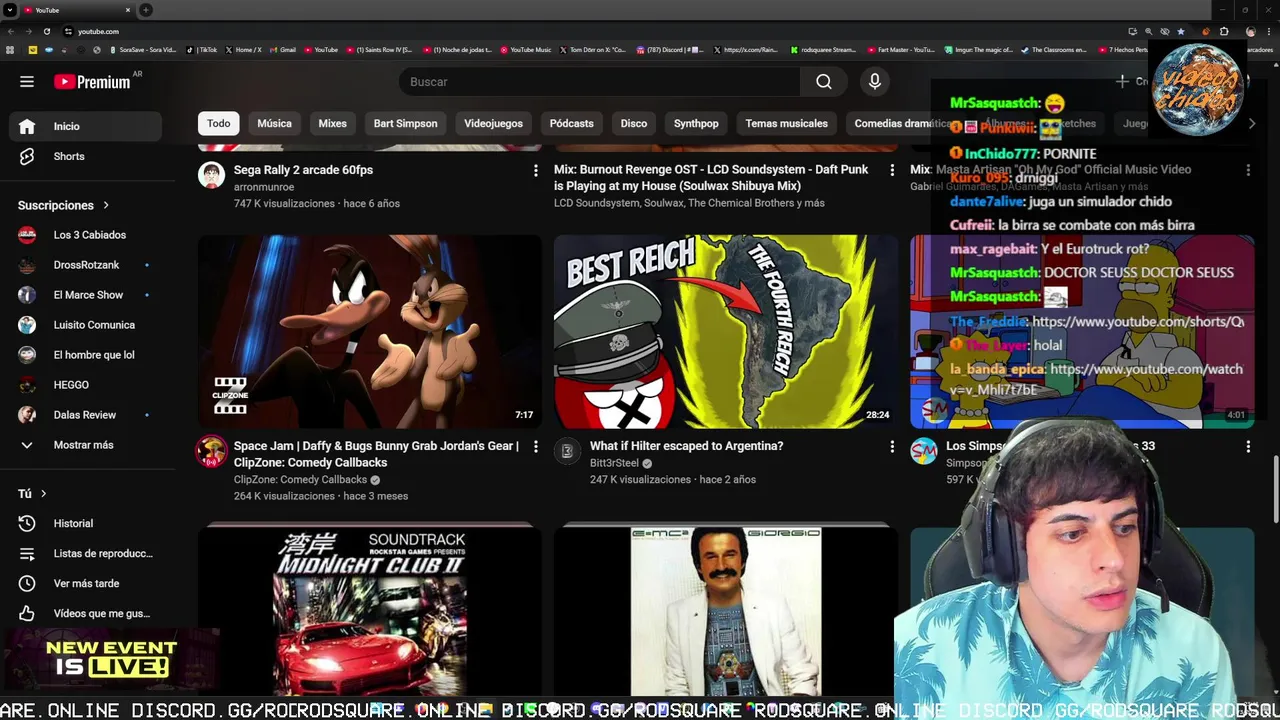Screen dimensions: 1280x720
Task: Open Sega Rally 2 arcade 60fps title
Action: click(x=303, y=170)
